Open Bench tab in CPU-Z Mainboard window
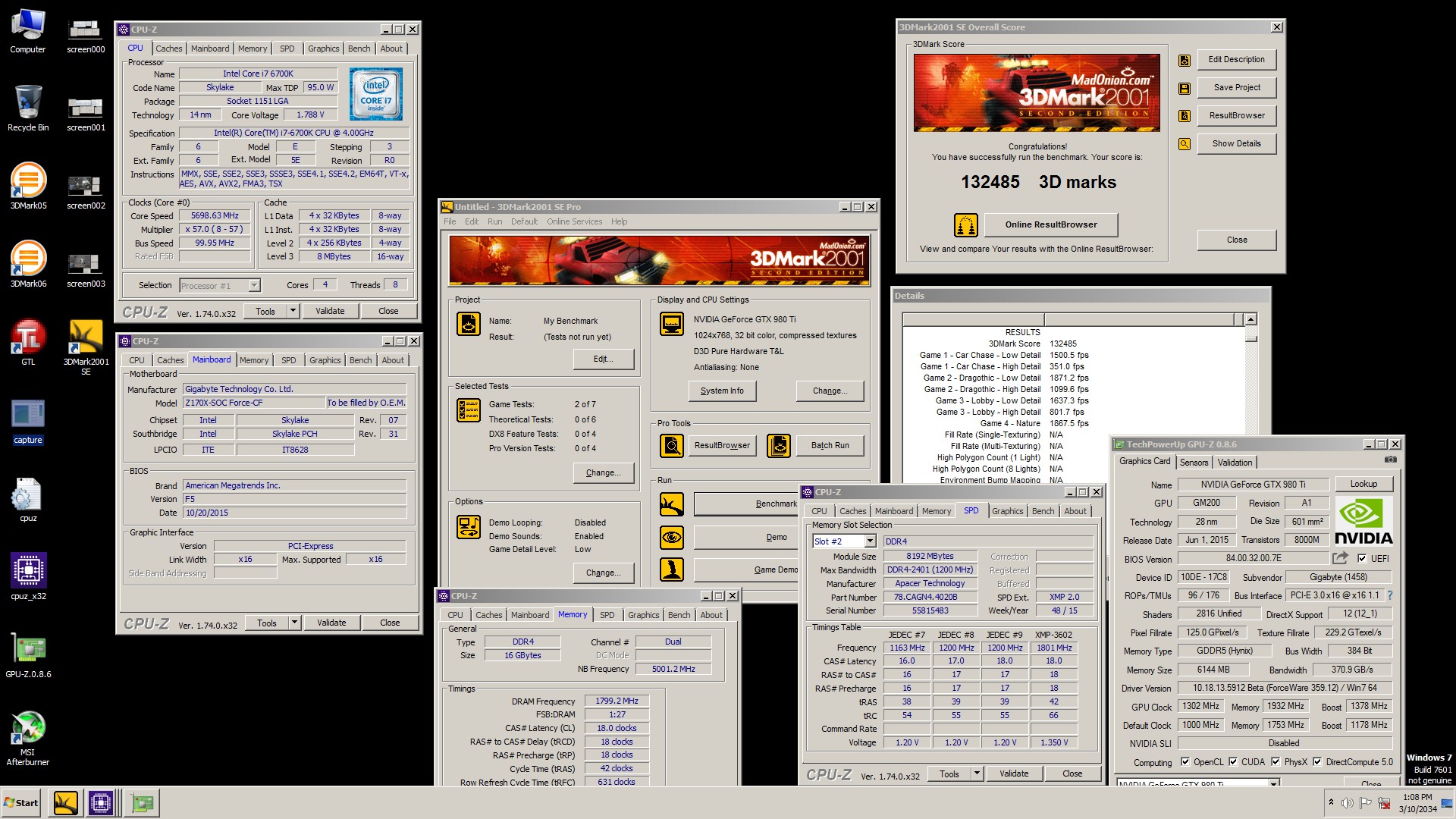This screenshot has height=819, width=1456. 360,360
